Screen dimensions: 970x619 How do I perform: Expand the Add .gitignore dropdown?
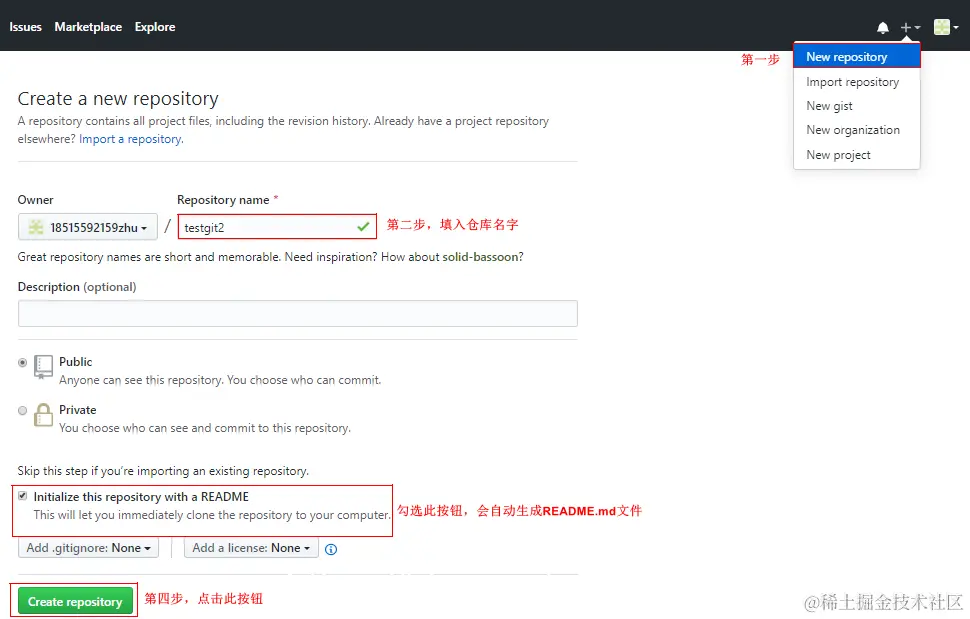point(88,548)
